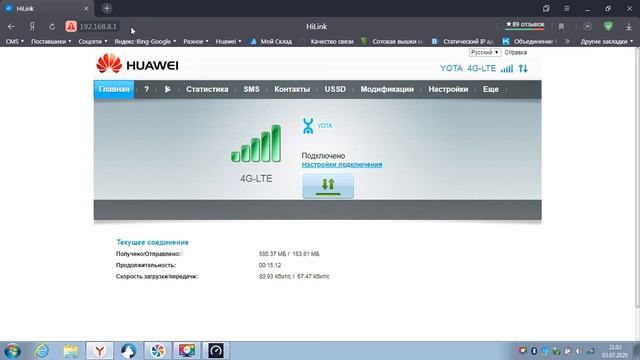Expand the Разное bookmarks folder
The width and height of the screenshot is (640, 360).
point(196,41)
